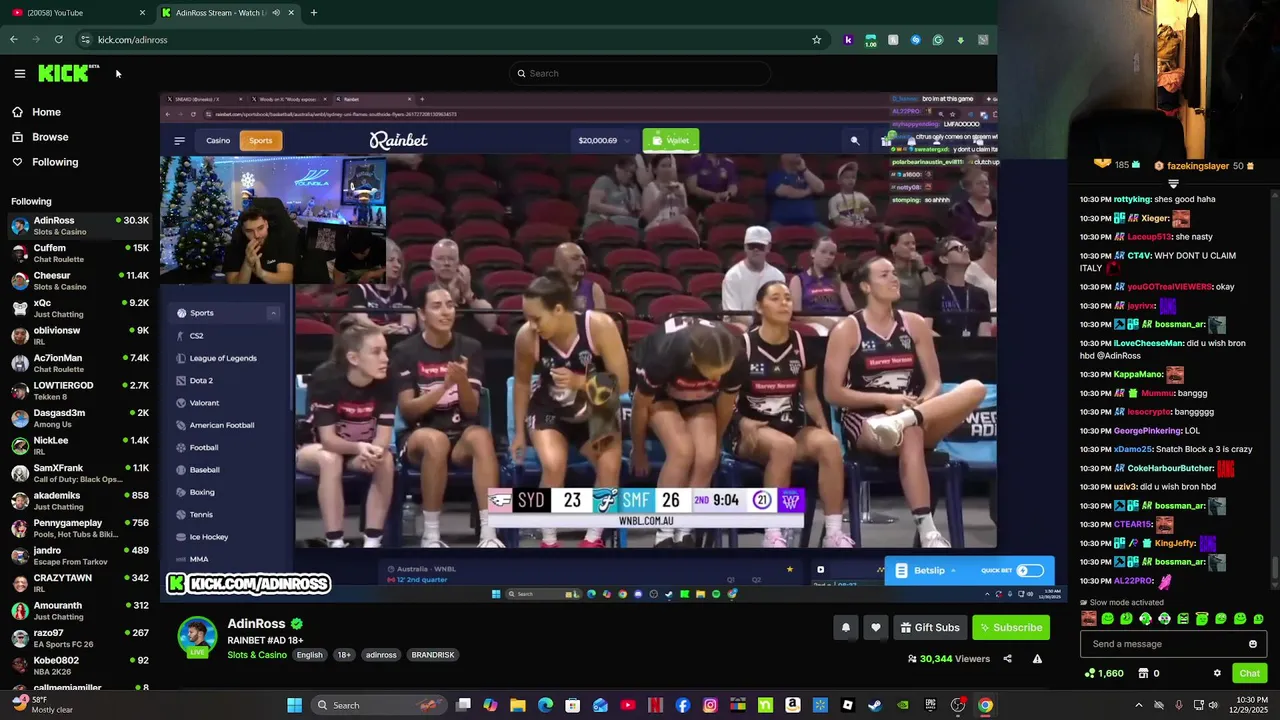
Task: Reload the kick.com page
Action: coord(58,40)
